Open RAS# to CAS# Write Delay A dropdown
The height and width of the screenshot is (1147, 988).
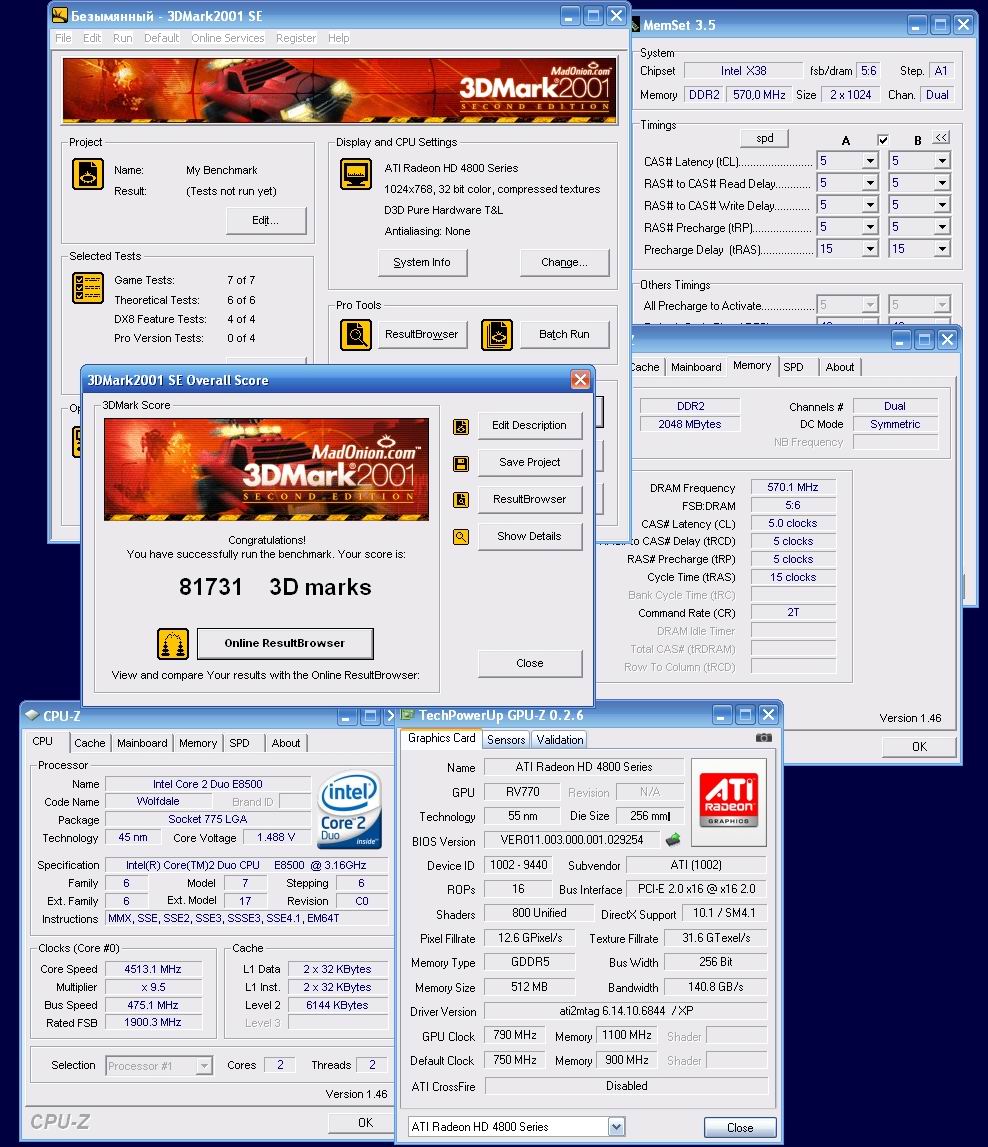point(870,205)
